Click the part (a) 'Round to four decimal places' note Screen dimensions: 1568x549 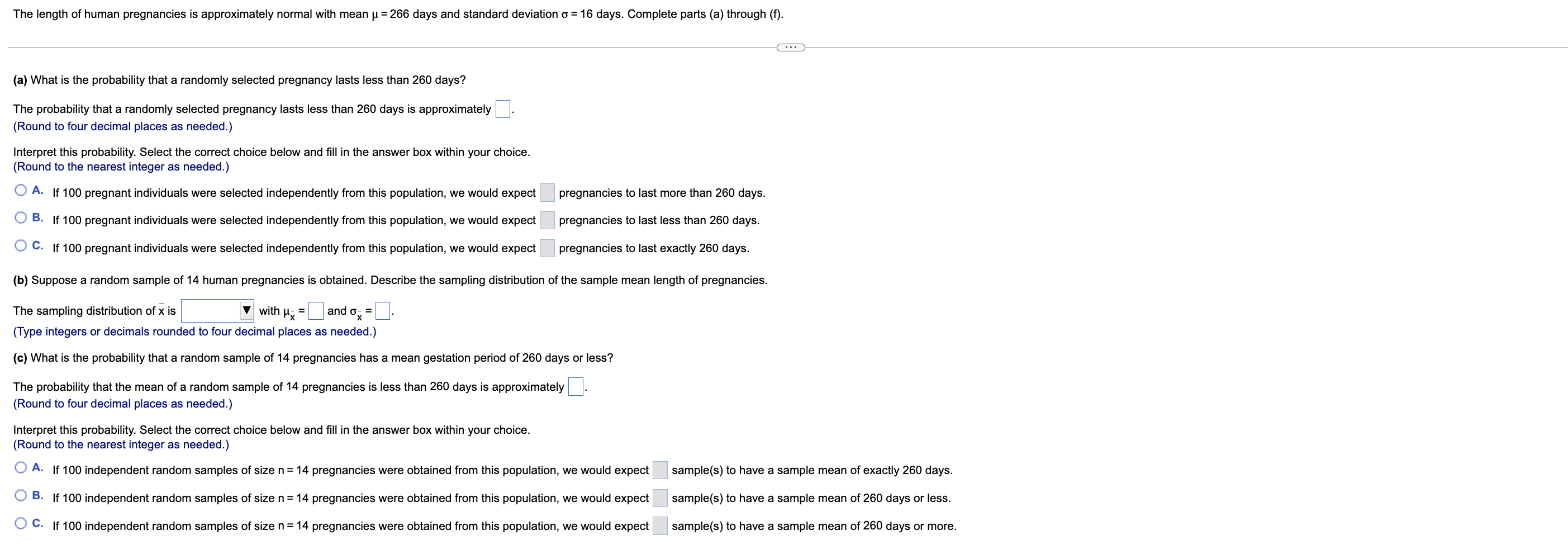point(123,126)
